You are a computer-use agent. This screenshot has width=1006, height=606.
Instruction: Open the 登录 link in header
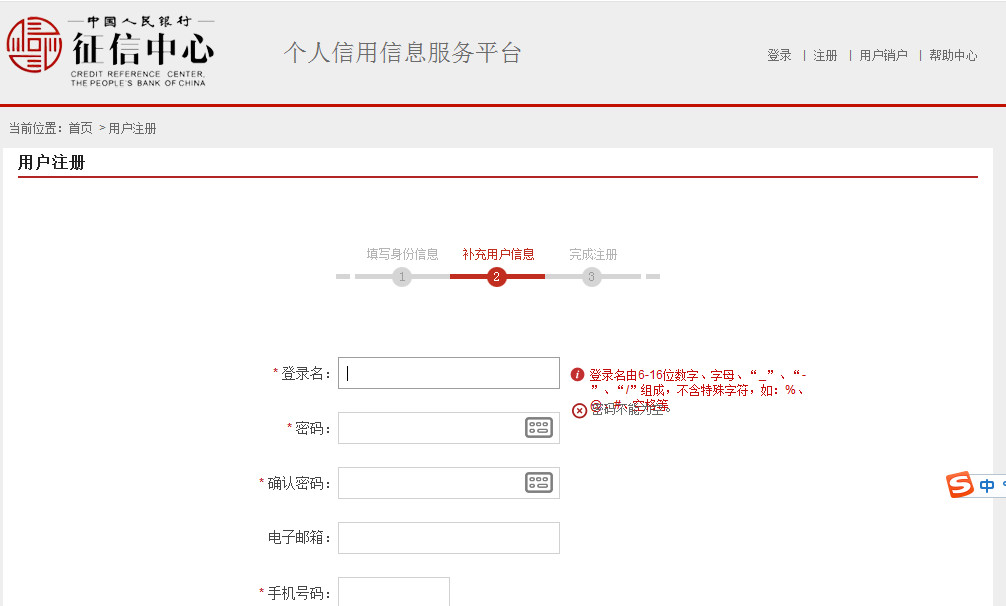(x=779, y=56)
